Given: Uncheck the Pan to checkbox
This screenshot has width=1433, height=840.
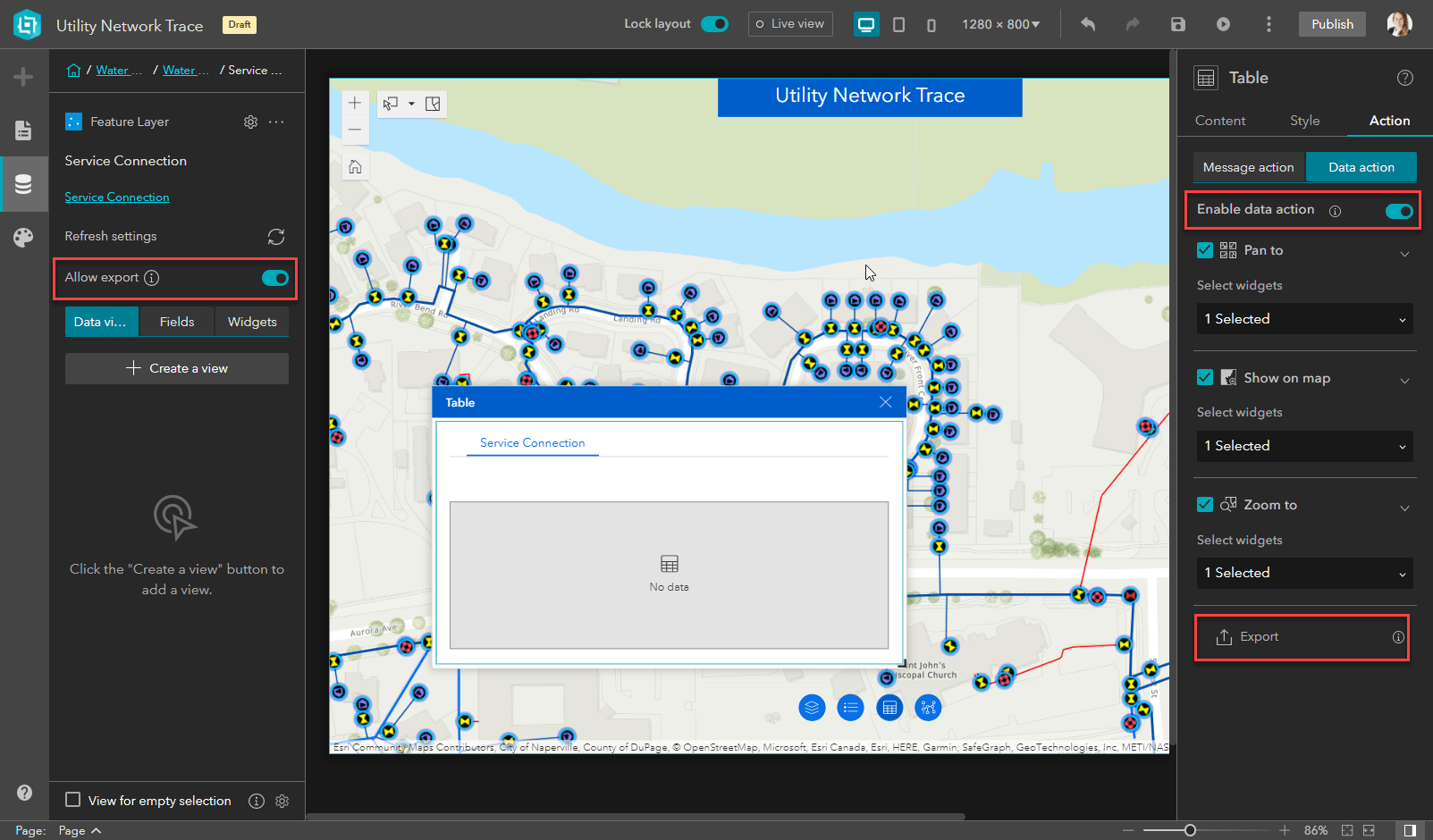Looking at the screenshot, I should tap(1204, 250).
